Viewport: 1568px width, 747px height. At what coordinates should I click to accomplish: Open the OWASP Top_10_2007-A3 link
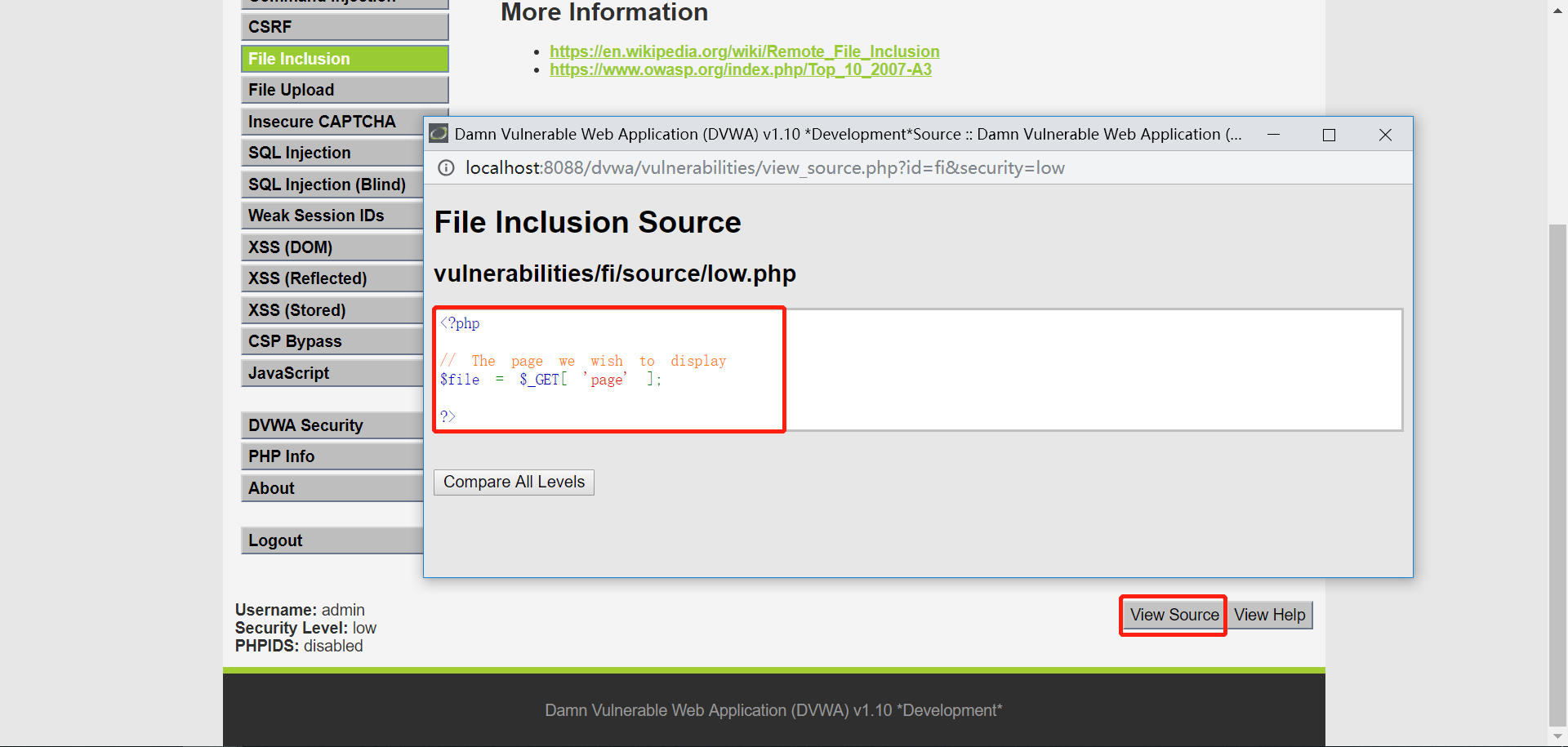tap(740, 69)
